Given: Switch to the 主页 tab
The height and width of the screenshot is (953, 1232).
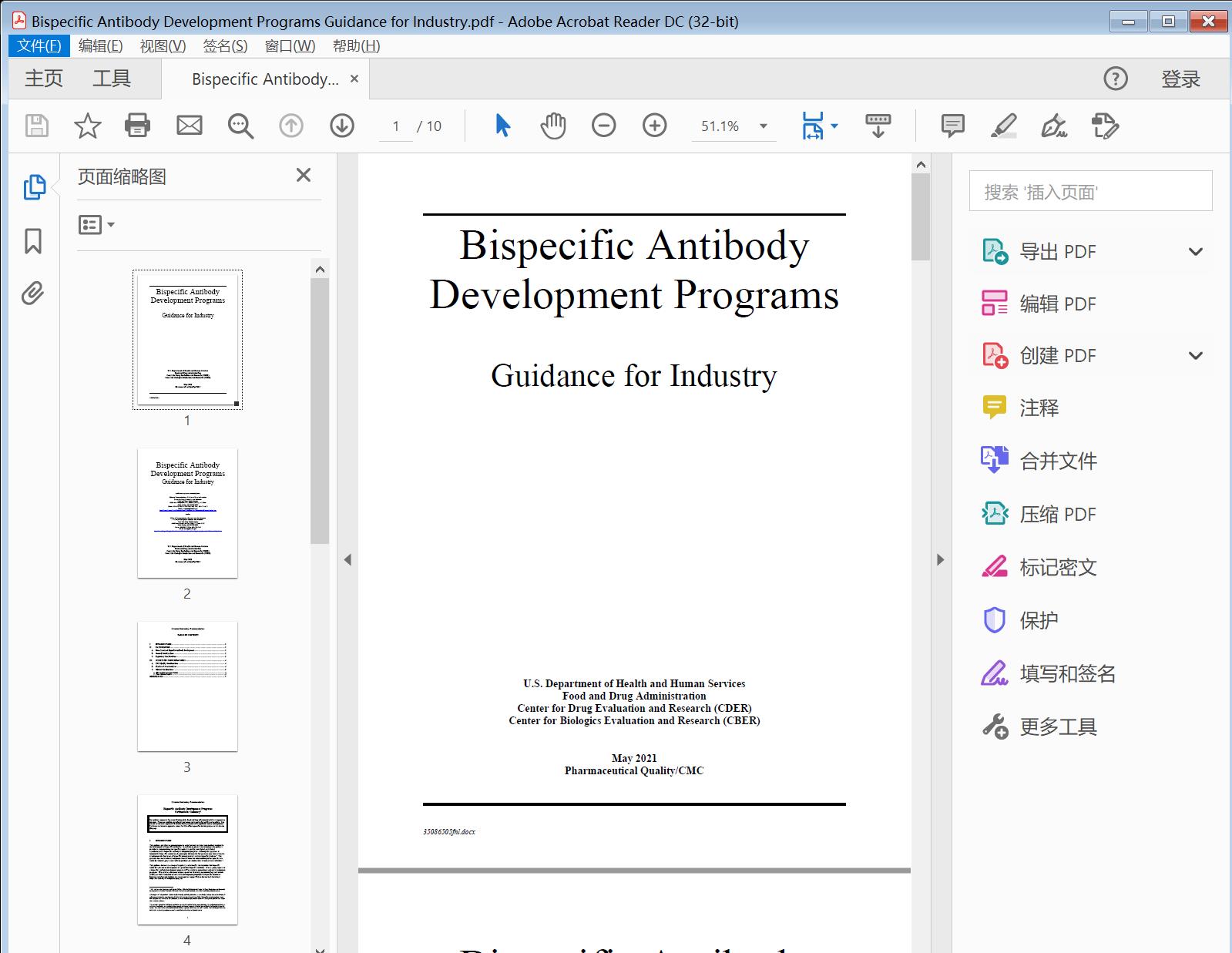Looking at the screenshot, I should click(44, 79).
